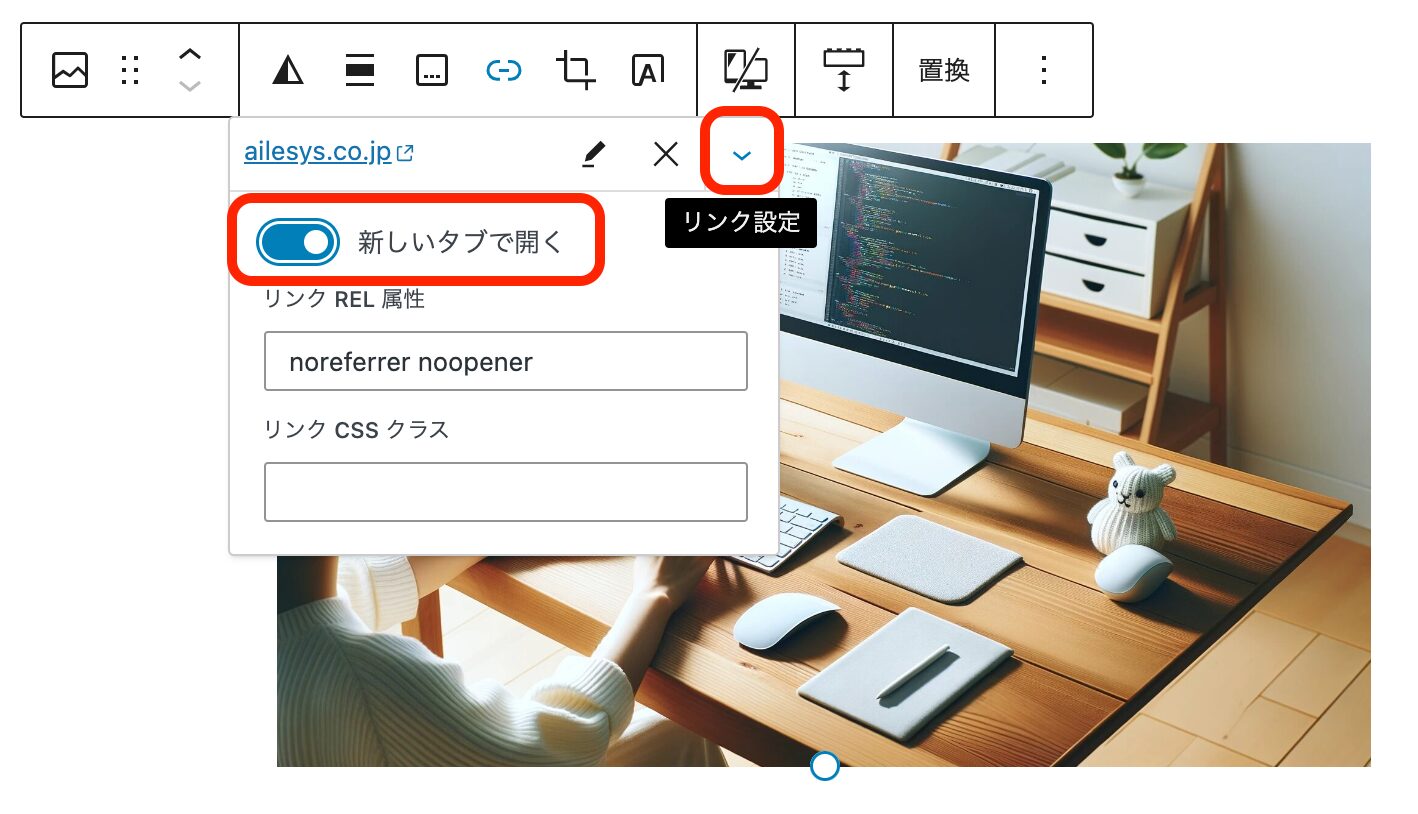1418x814 pixels.
Task: Click the spacing height icon
Action: 844,69
